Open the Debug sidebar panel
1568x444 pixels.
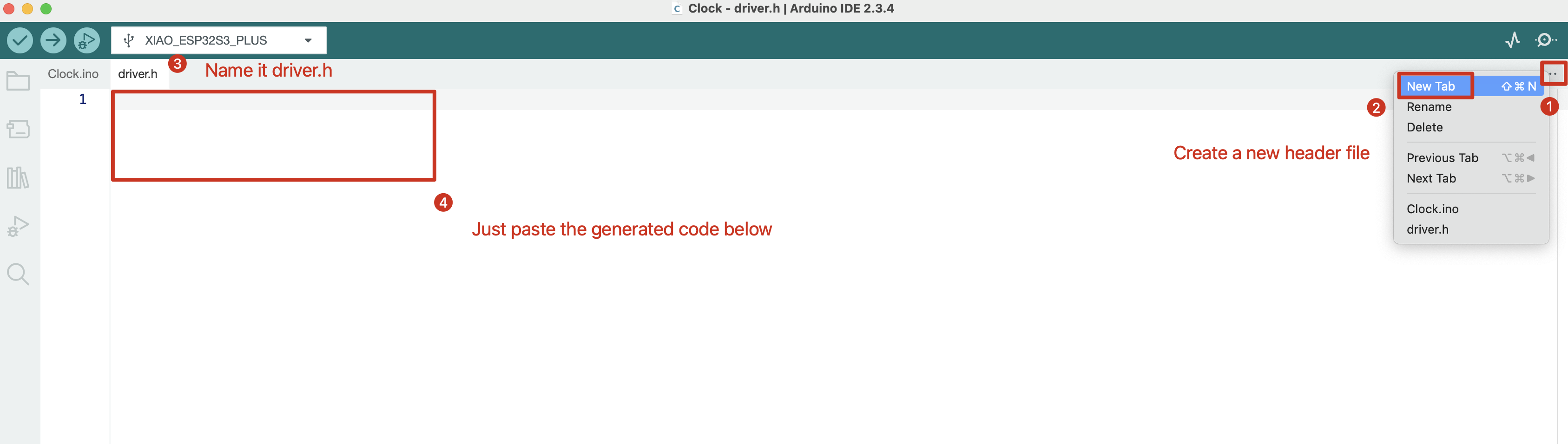click(x=18, y=226)
